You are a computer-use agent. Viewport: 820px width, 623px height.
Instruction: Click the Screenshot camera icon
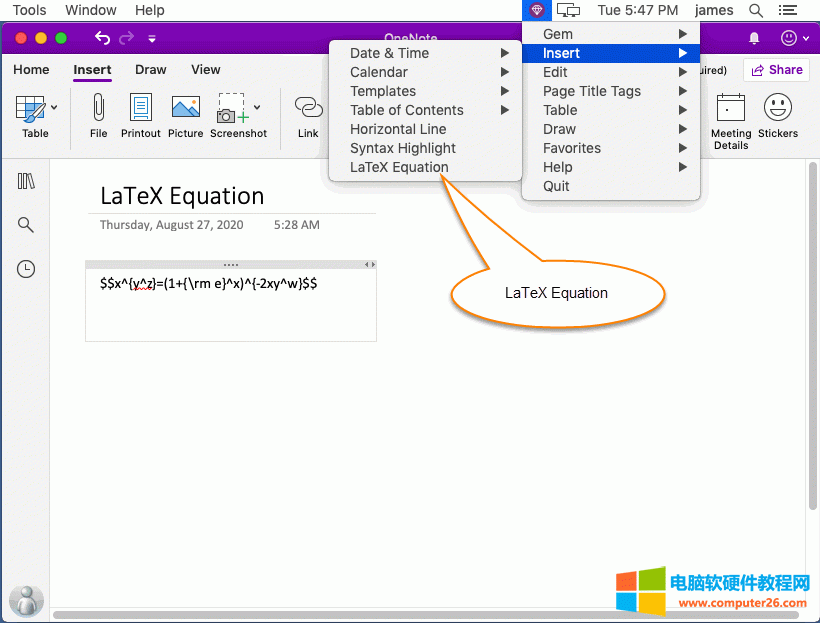(231, 109)
